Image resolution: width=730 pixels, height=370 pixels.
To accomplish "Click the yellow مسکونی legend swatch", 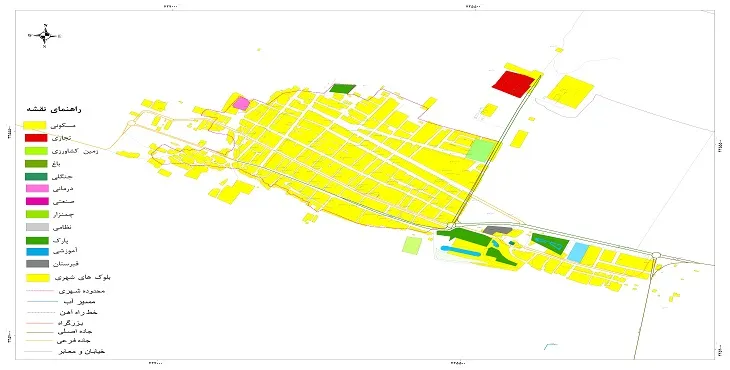I will tap(35, 126).
